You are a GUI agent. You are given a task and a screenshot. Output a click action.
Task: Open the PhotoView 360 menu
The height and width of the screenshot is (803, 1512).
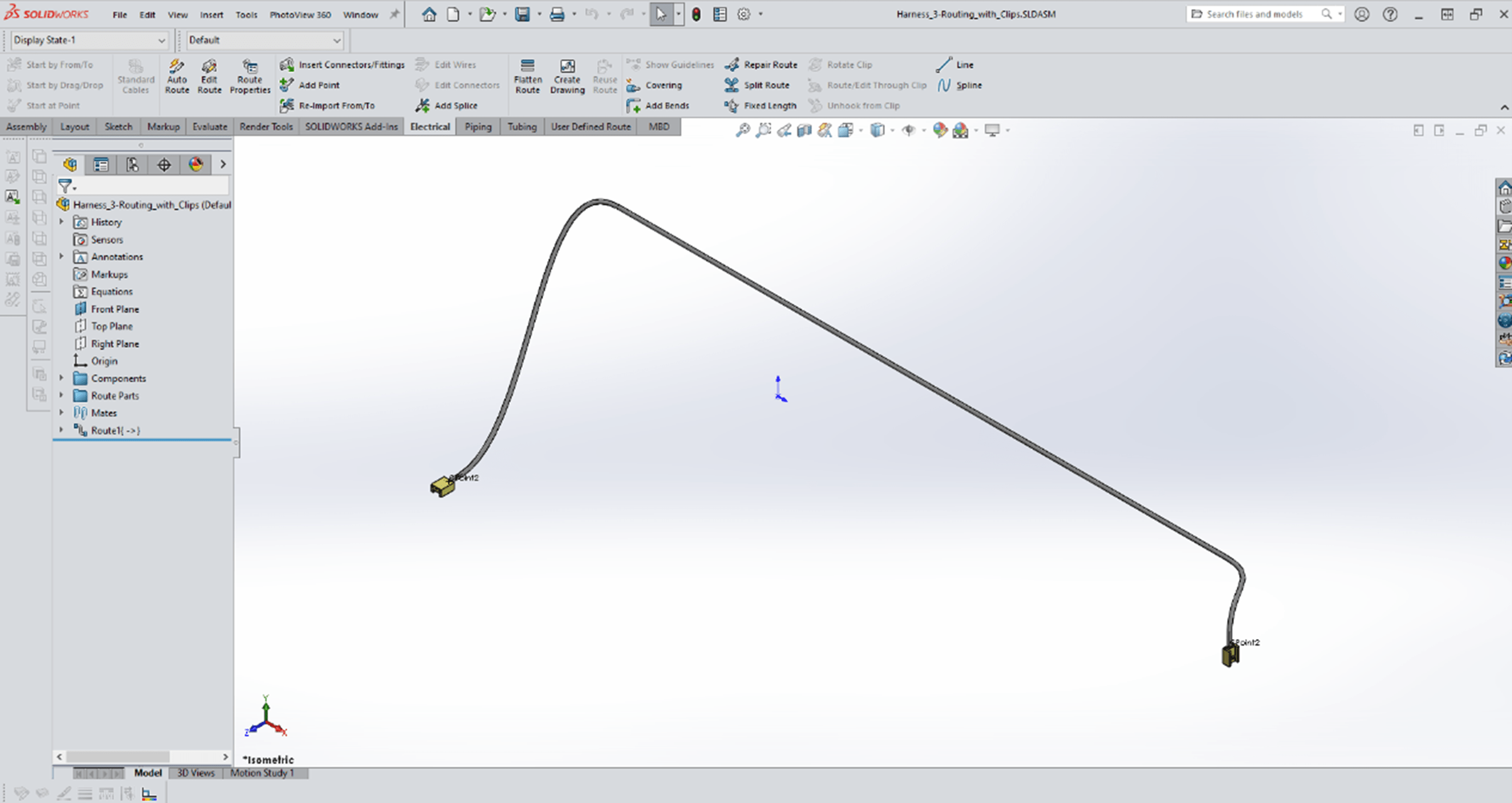click(x=300, y=15)
